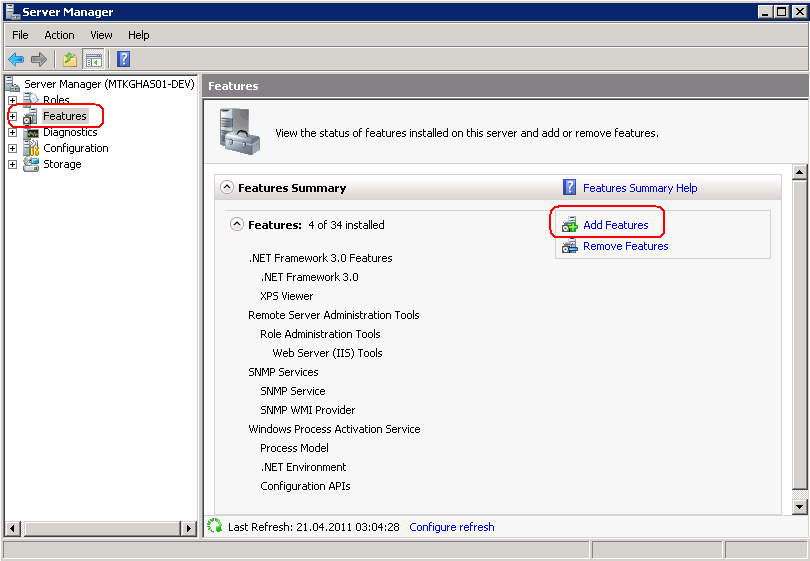Click the Configuration tree icon

click(x=31, y=148)
